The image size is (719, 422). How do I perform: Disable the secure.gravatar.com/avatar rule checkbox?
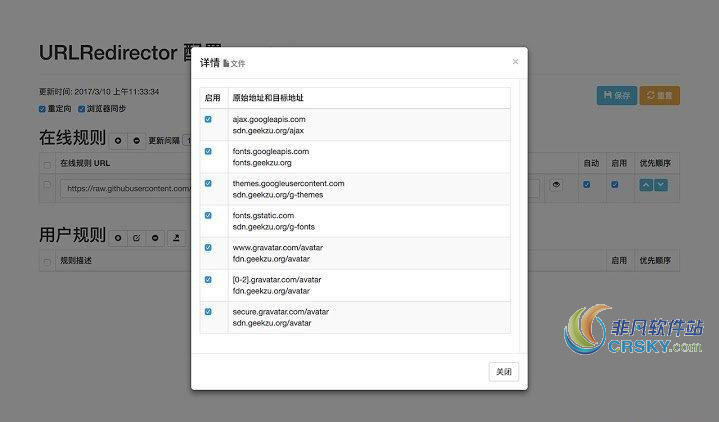(x=208, y=312)
